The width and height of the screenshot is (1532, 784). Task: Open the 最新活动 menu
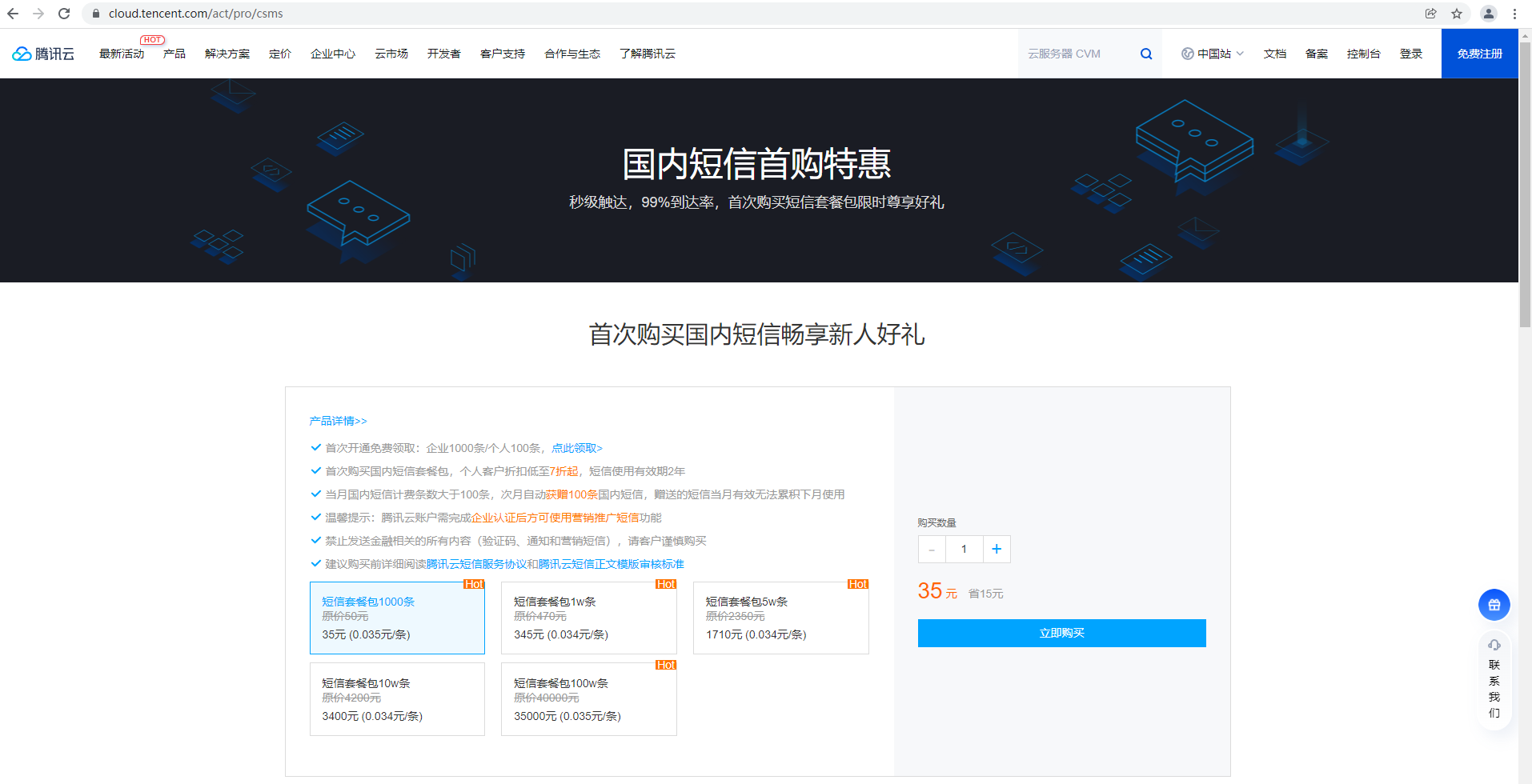[122, 54]
